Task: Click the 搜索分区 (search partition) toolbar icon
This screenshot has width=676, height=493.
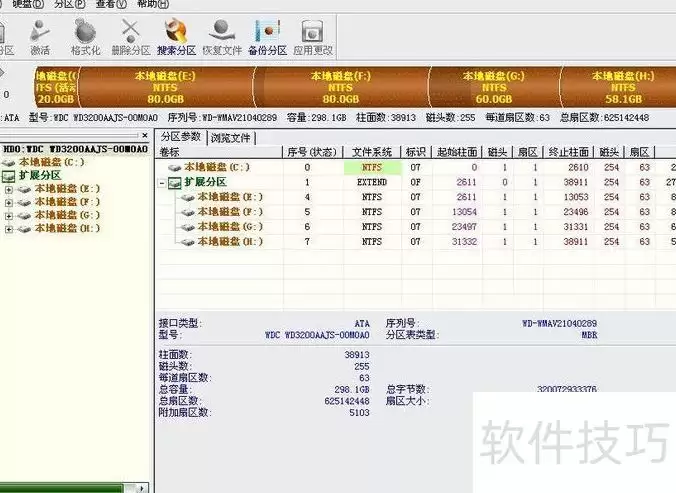Action: click(x=176, y=37)
